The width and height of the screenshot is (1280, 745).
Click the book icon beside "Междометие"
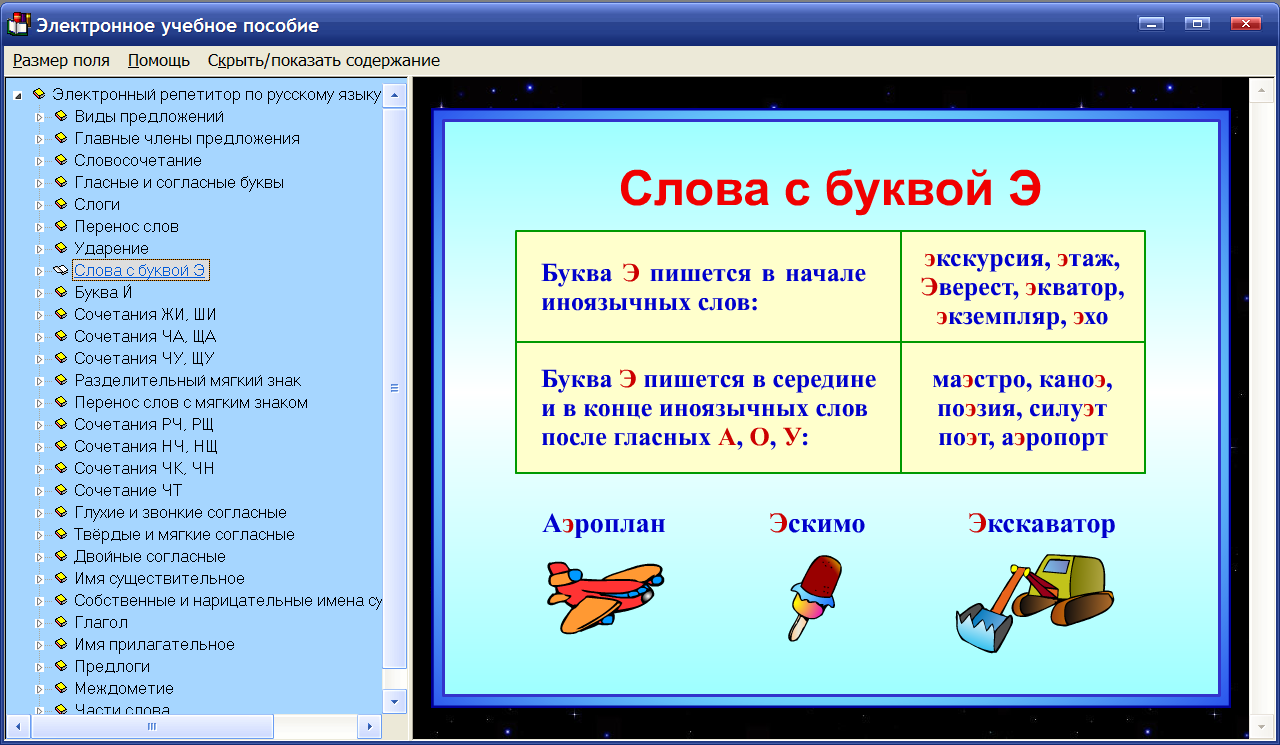(59, 688)
